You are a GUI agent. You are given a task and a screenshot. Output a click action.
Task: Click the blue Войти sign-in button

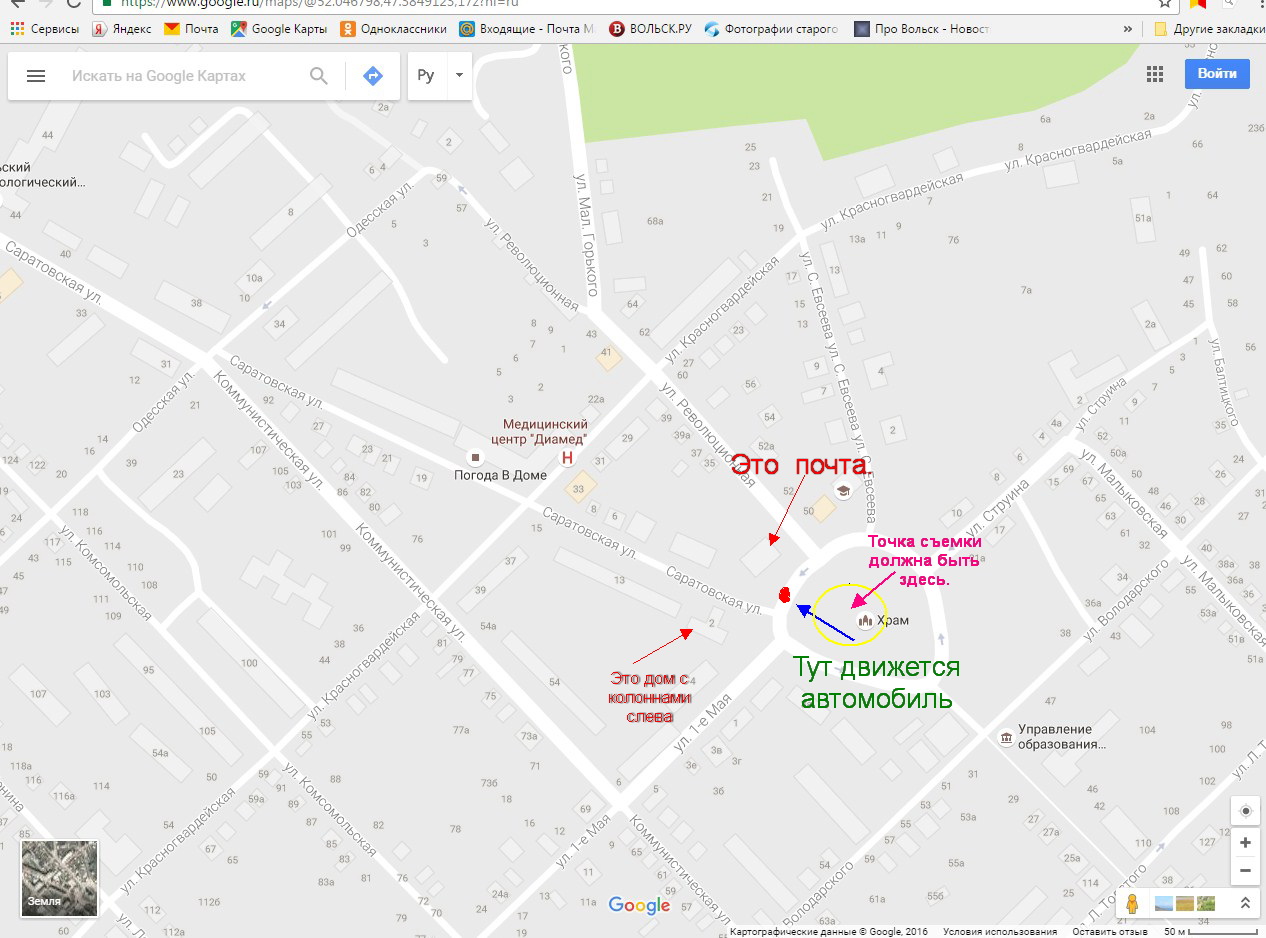[x=1217, y=74]
